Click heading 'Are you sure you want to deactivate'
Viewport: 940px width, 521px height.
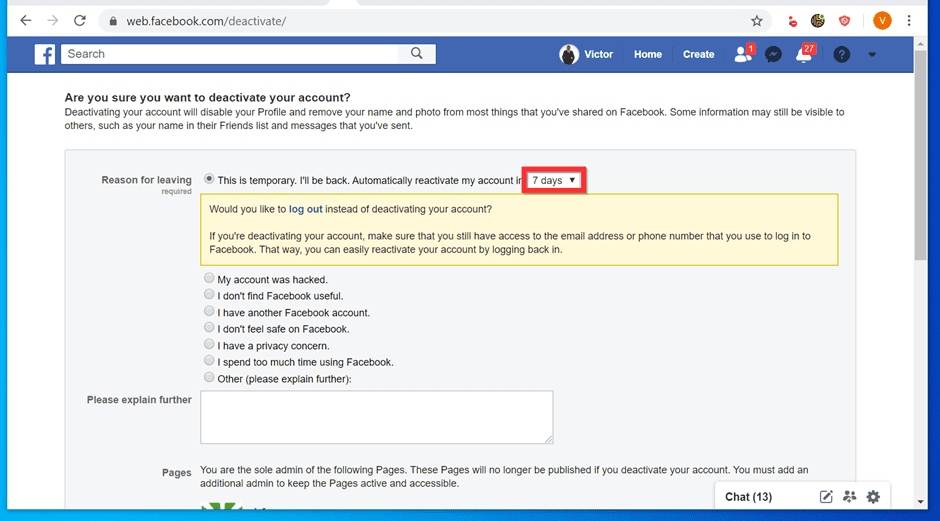(x=207, y=98)
